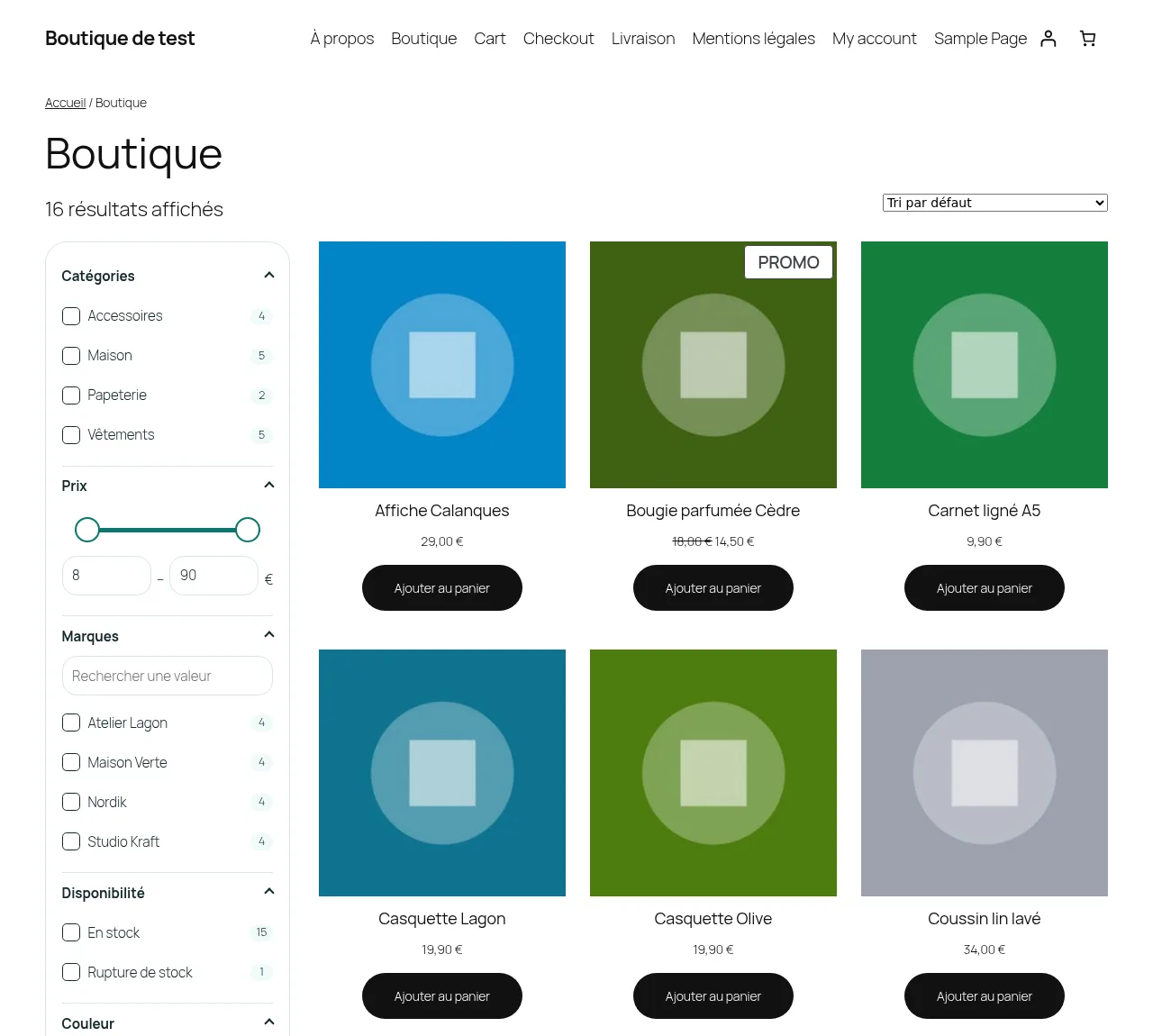Open the Carnet ligné A5 product title
The width and height of the screenshot is (1153, 1036).
[985, 511]
